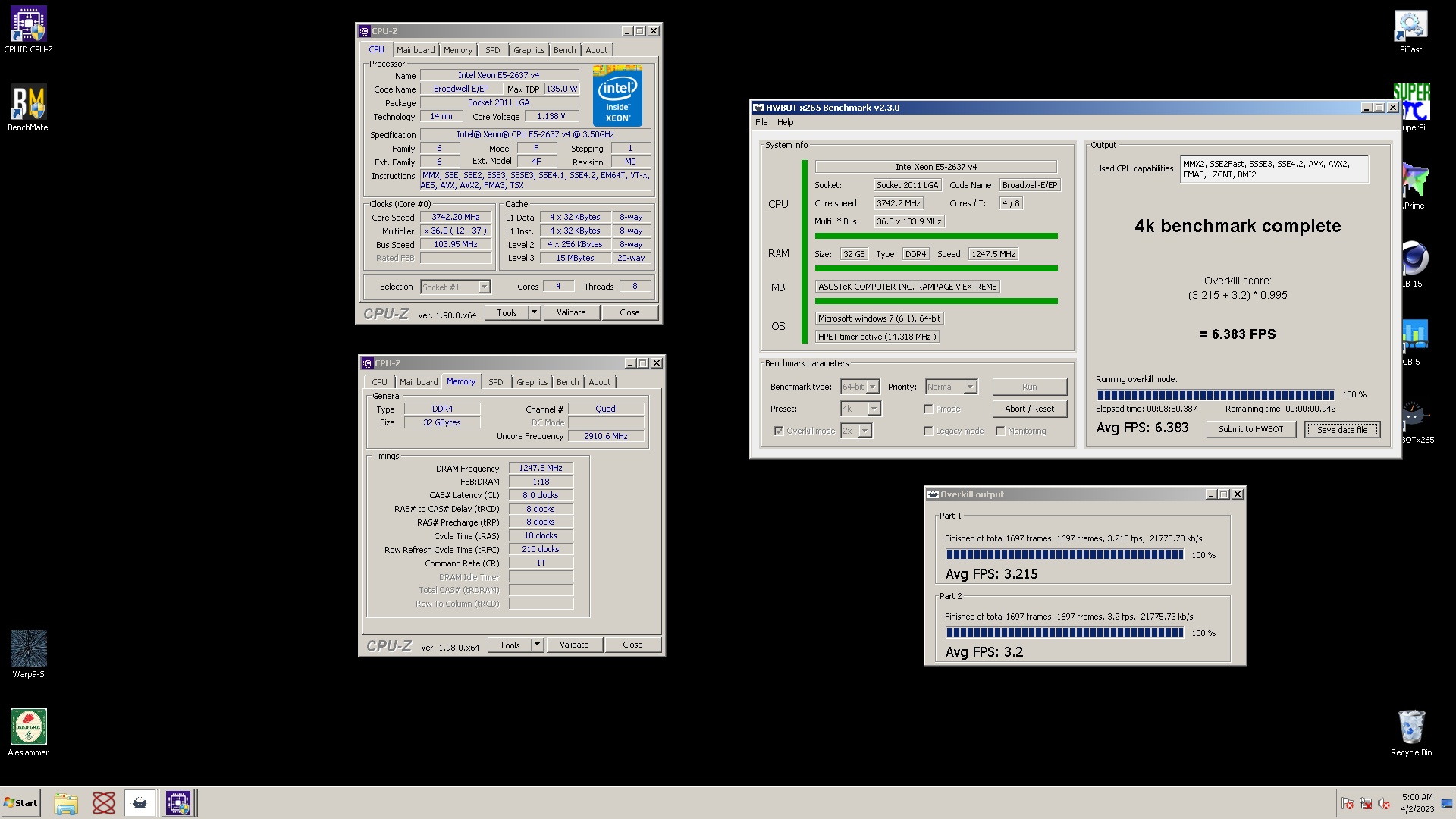Open the Warp9-S desktop icon
Screen dimensions: 1456x819
pyautogui.click(x=28, y=654)
